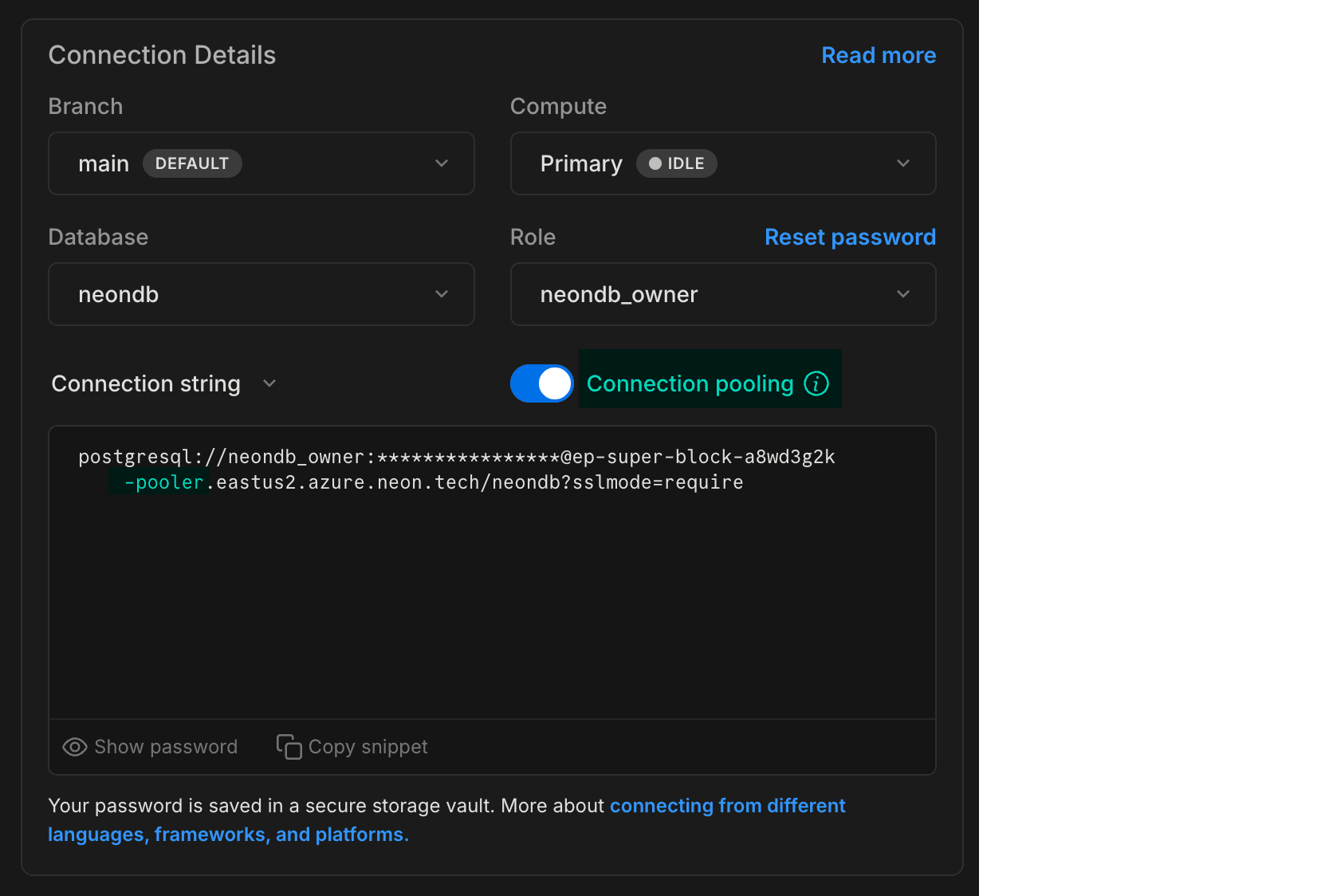Click the DEFAULT badge beside main branch
Image resolution: width=1325 pixels, height=896 pixels.
coord(192,163)
